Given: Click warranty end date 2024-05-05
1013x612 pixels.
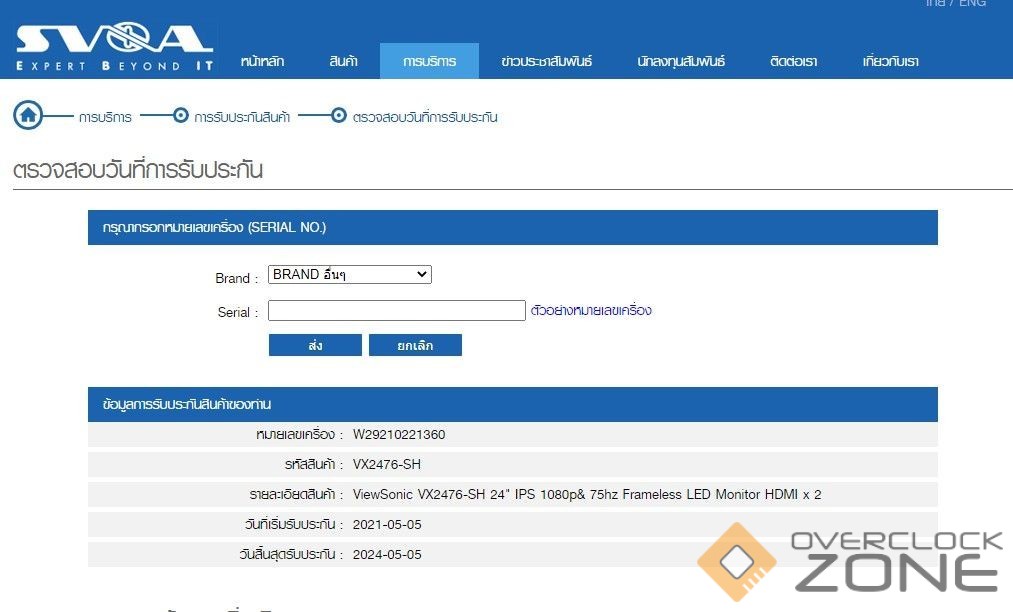Looking at the screenshot, I should (x=387, y=554).
